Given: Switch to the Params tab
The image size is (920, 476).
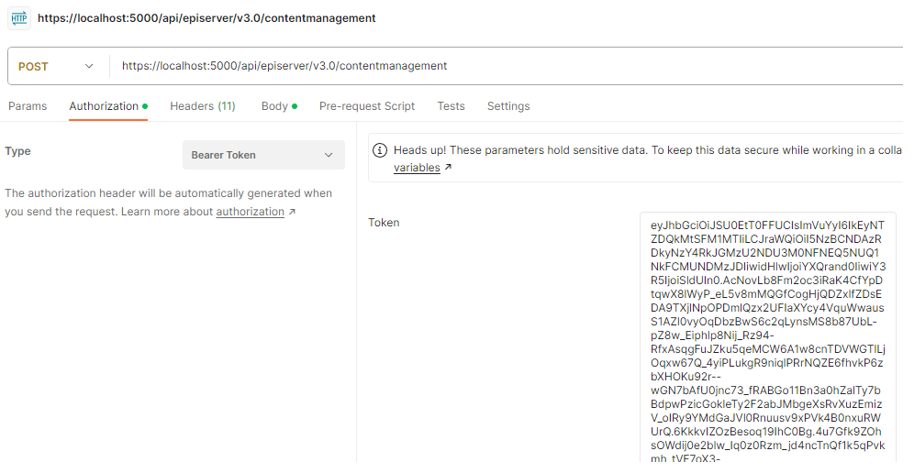Looking at the screenshot, I should tap(27, 106).
